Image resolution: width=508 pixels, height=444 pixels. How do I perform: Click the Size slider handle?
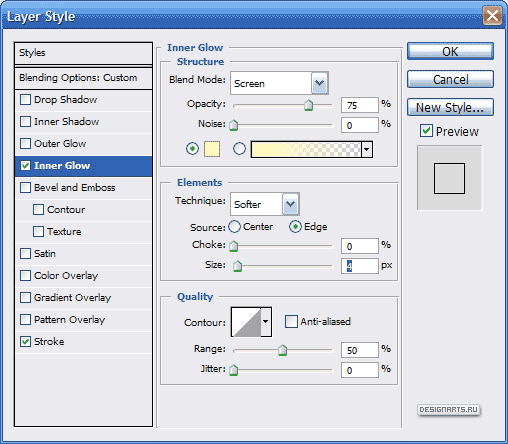pyautogui.click(x=237, y=266)
